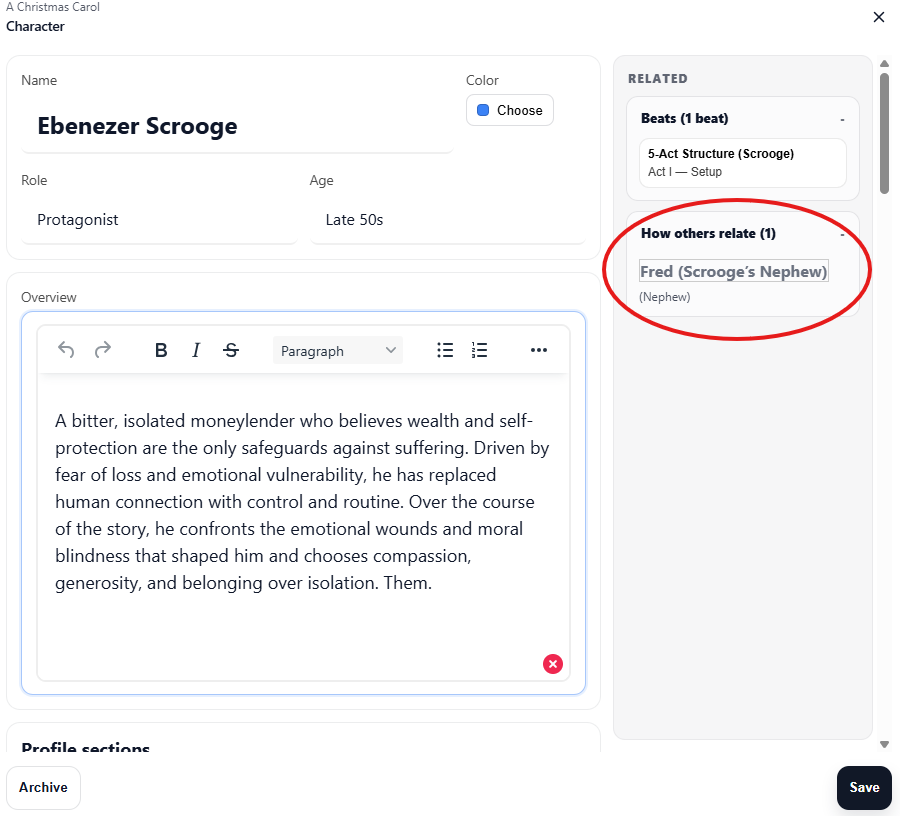Screen dimensions: 900x816
Task: Collapse the How others relate section
Action: [842, 234]
